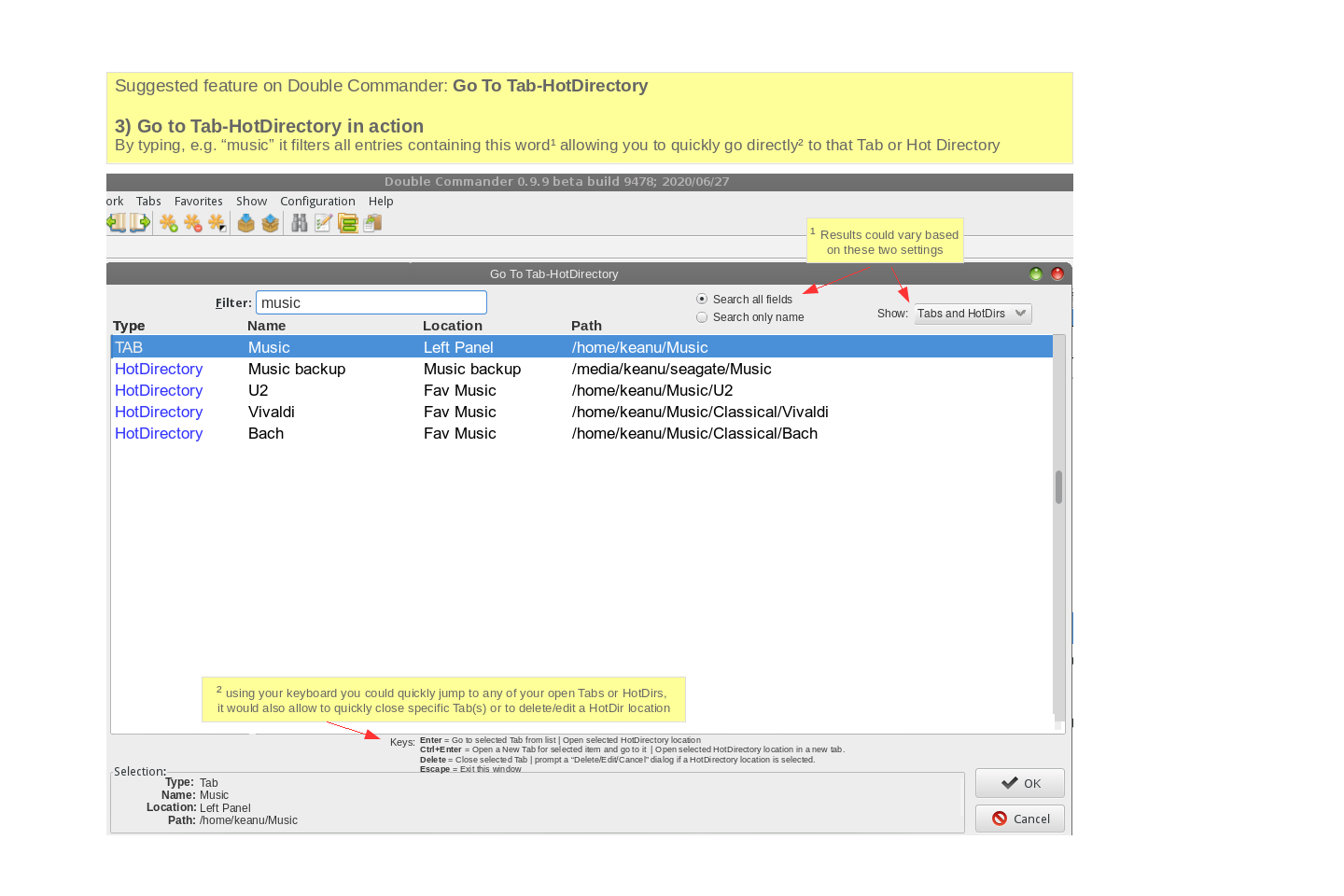Open the Favorites menu
This screenshot has width=1344, height=896.
(x=199, y=202)
